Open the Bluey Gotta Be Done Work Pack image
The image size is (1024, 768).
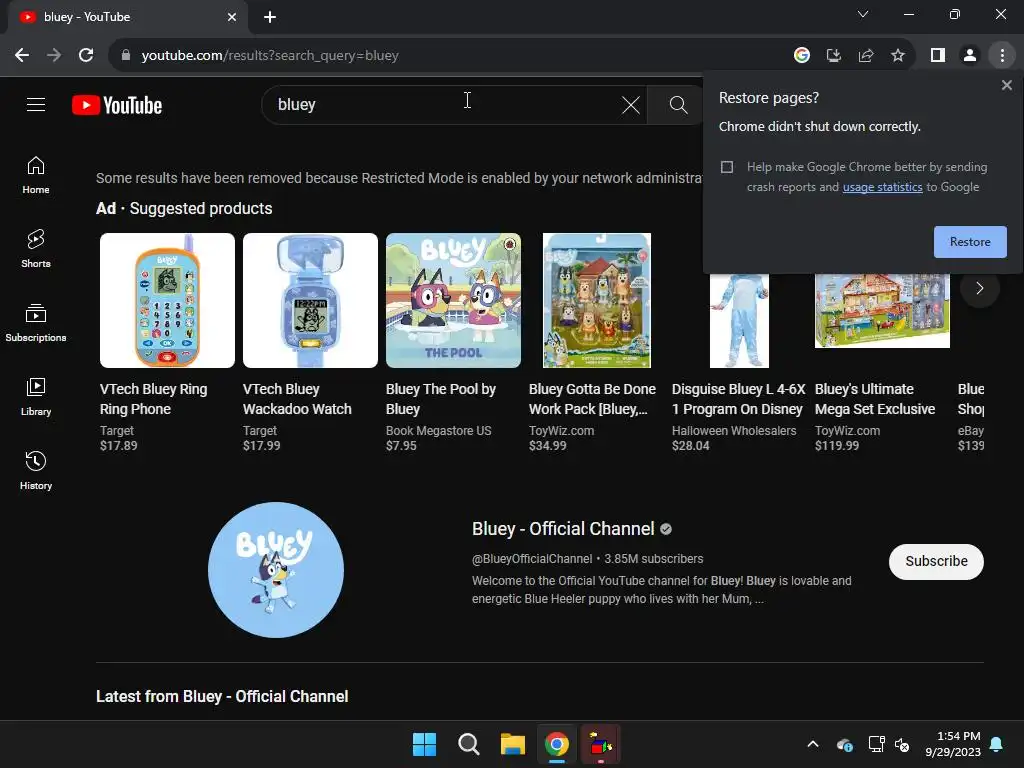click(596, 300)
